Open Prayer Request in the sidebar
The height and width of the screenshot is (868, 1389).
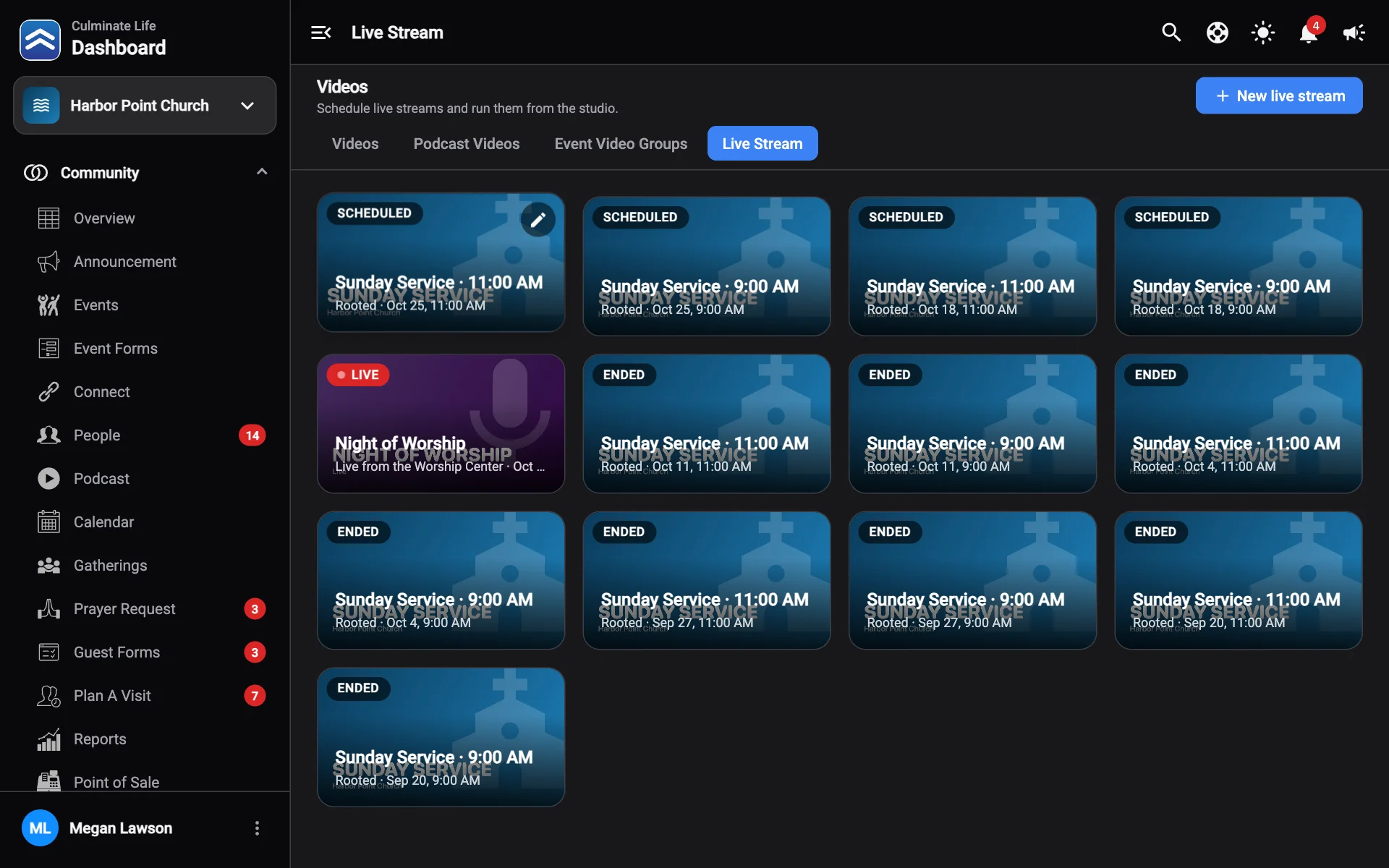pyautogui.click(x=145, y=609)
